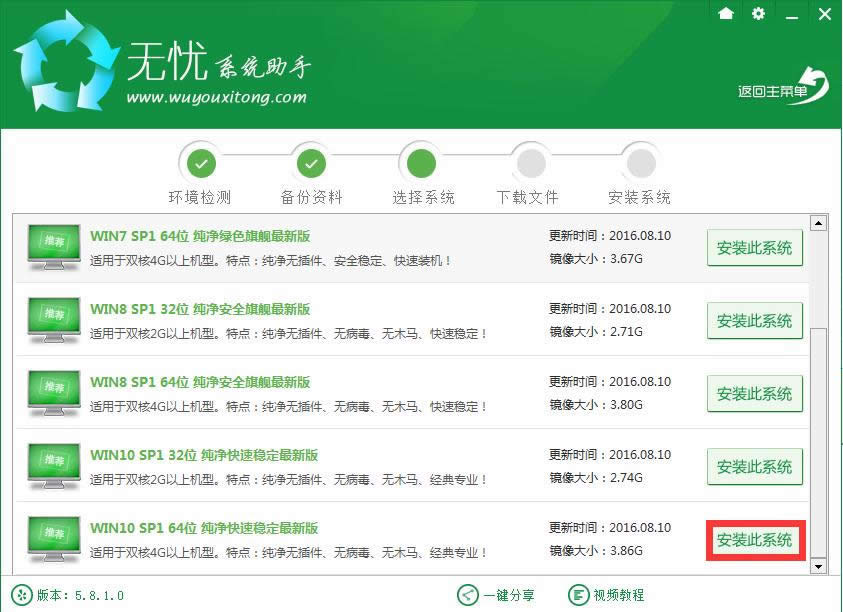Click the 视频教程 video tutorial icon

point(578,595)
